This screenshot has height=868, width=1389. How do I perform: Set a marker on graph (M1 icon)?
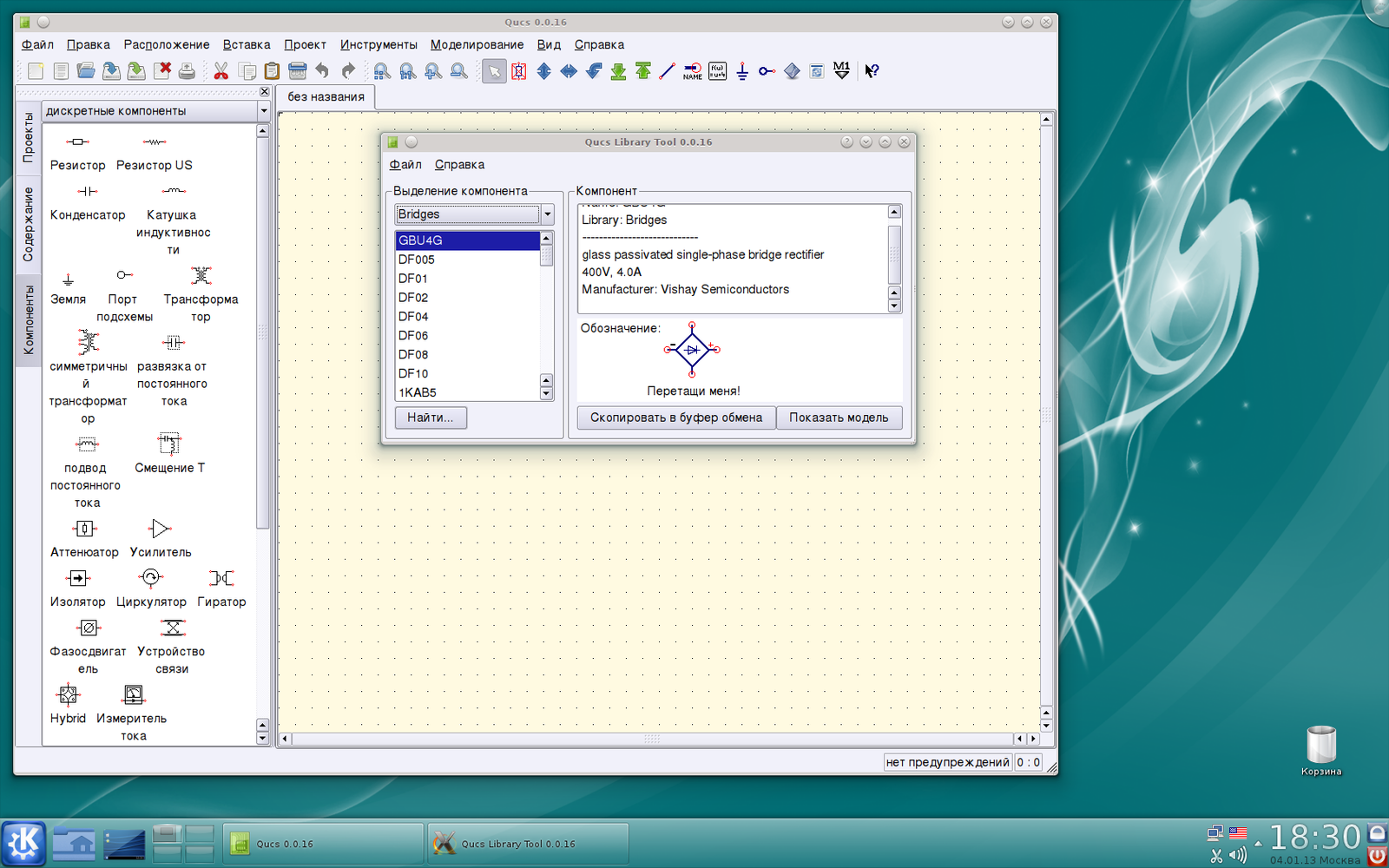pos(841,71)
